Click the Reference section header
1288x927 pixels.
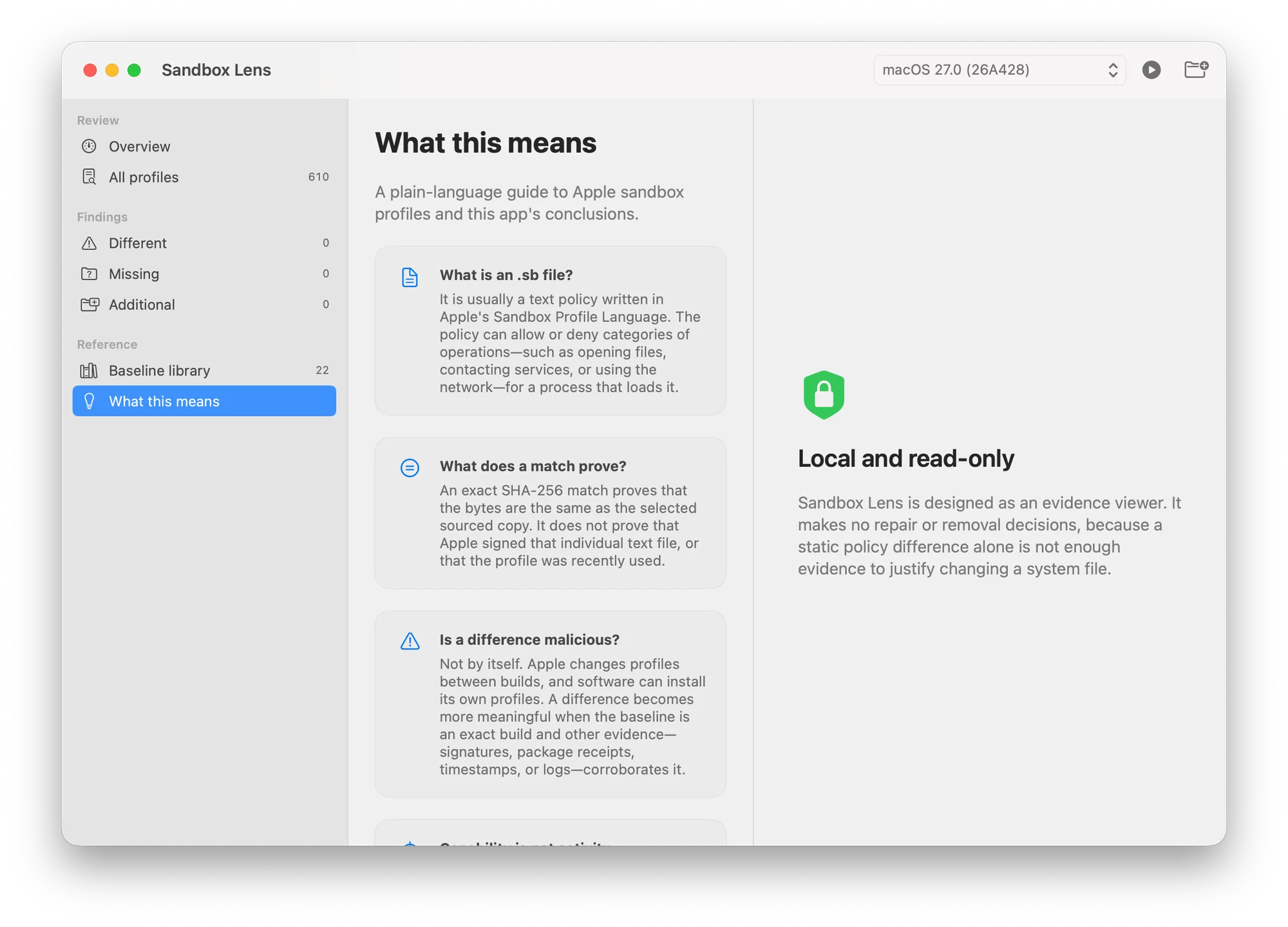107,344
